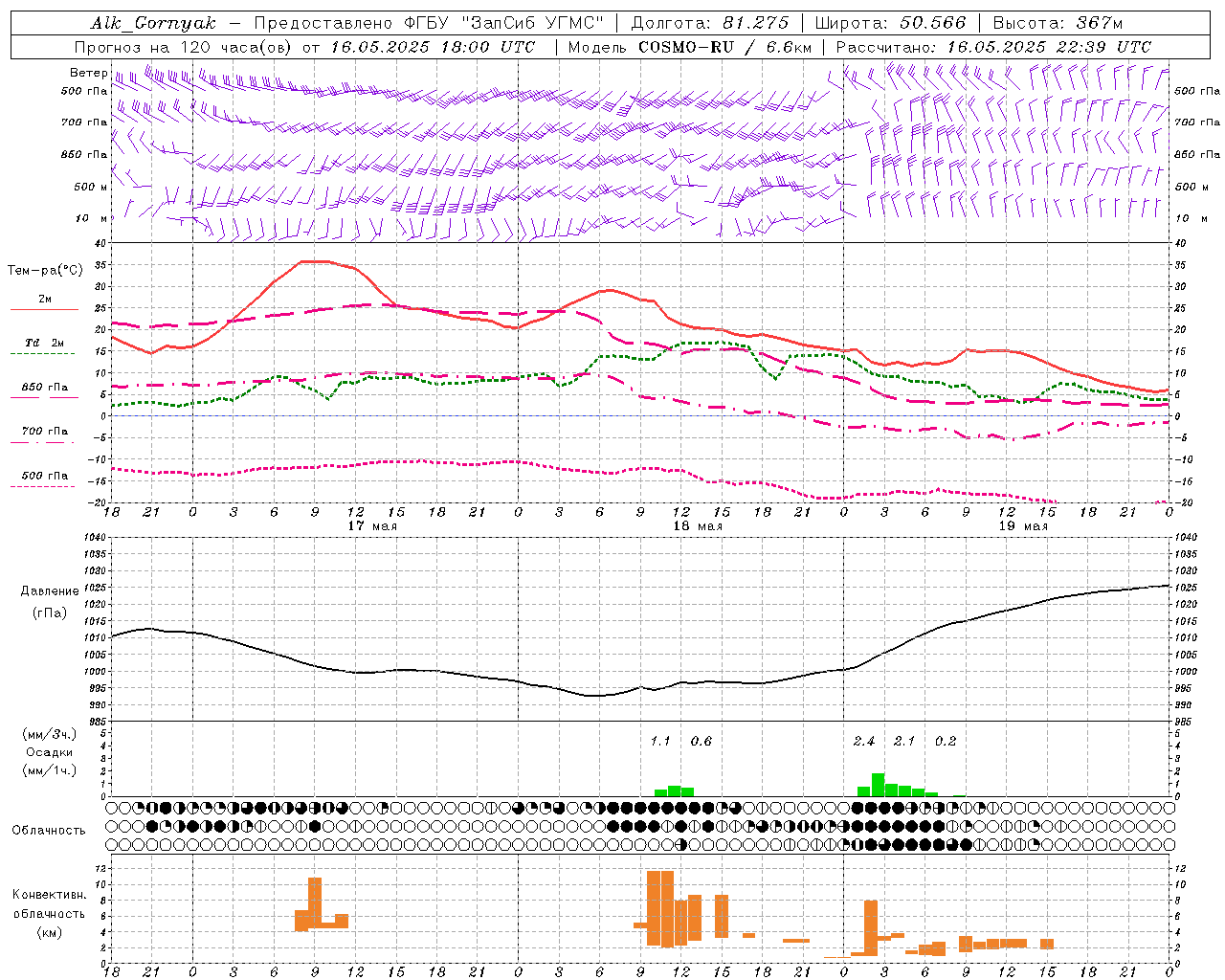Image resolution: width=1225 pixels, height=980 pixels.
Task: Click the '17 мая' date label
Action: pos(372,526)
